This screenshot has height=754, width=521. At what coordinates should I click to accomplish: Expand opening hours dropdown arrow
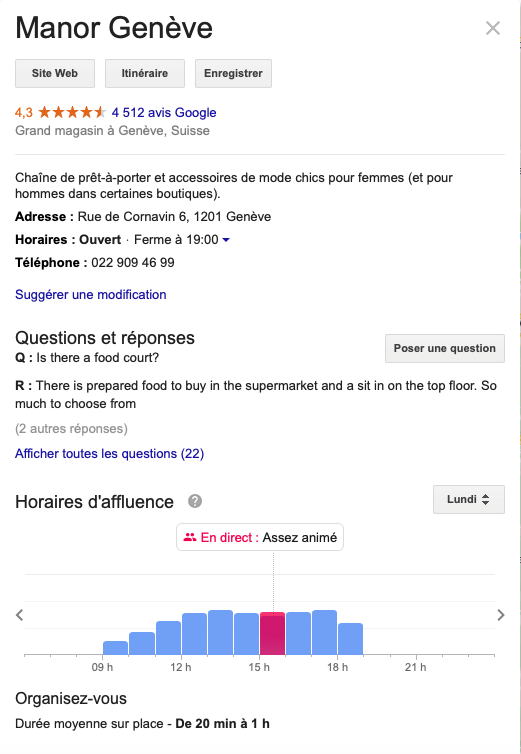click(226, 239)
